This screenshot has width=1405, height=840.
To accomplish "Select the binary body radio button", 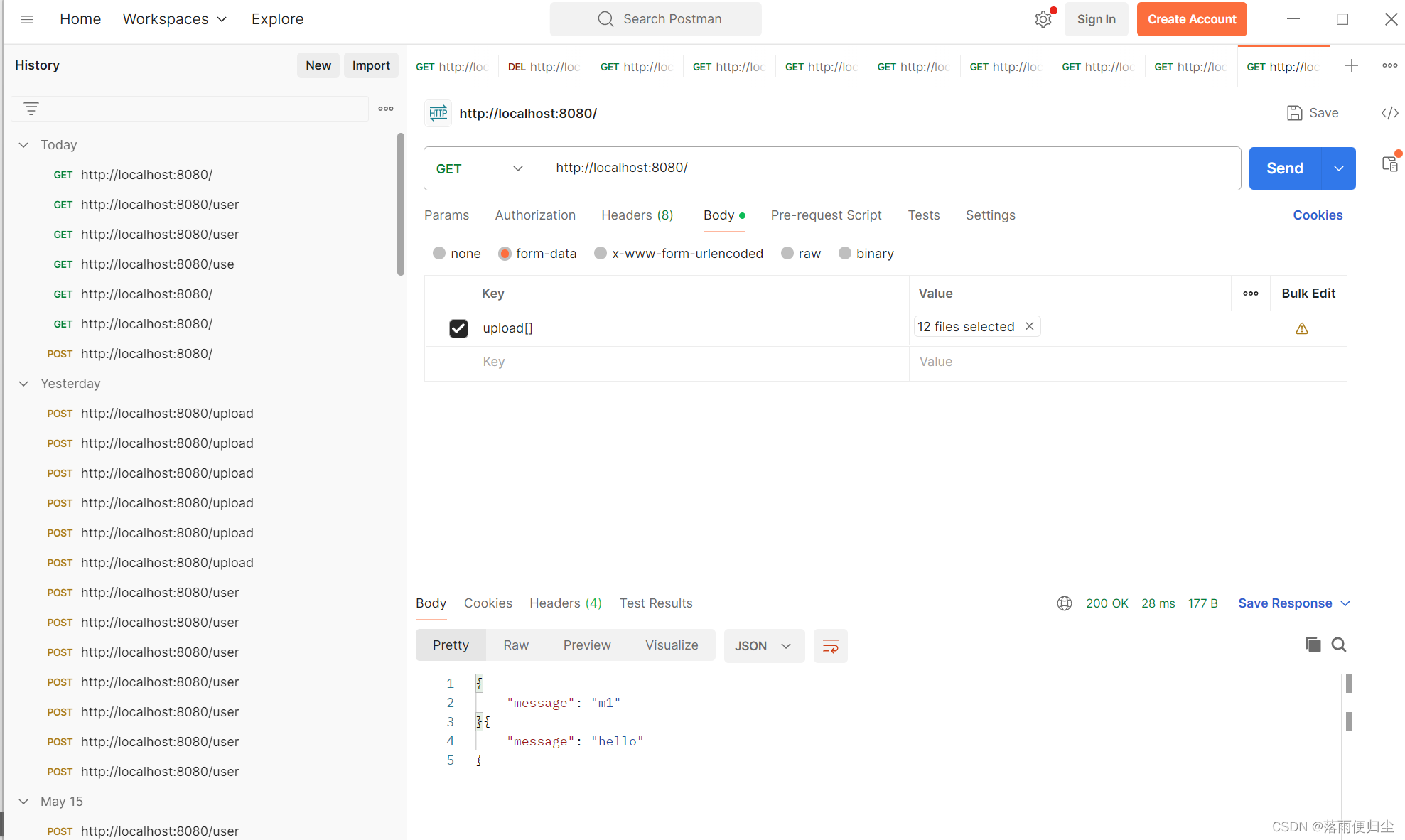I will pos(845,253).
